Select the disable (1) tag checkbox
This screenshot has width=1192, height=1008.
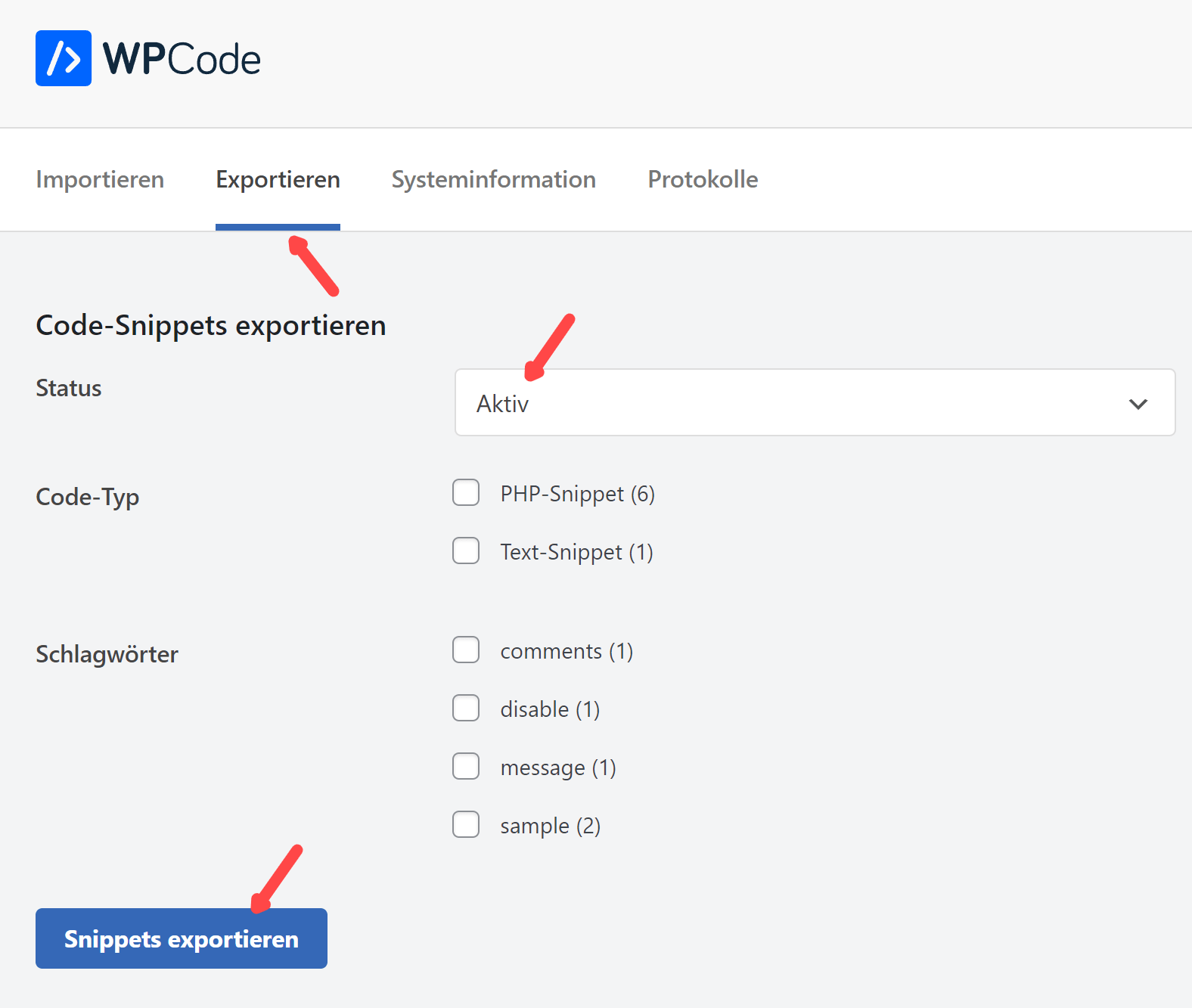(x=466, y=708)
